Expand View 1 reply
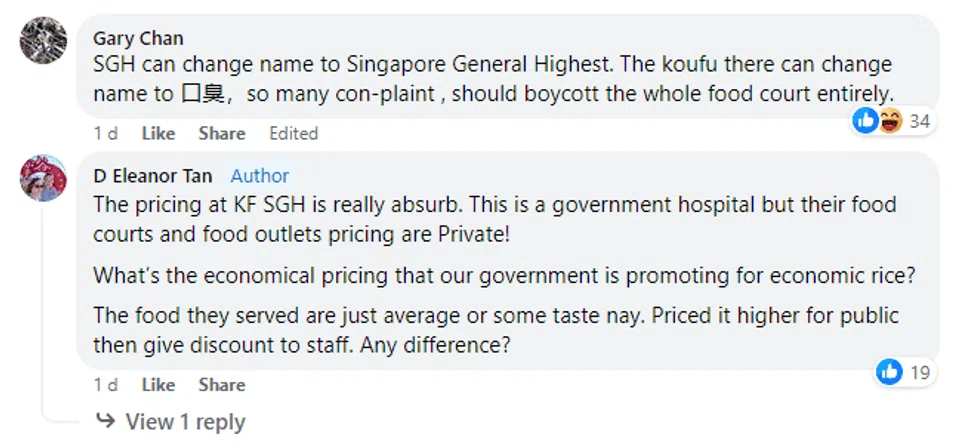The height and width of the screenshot is (444, 960). (185, 422)
